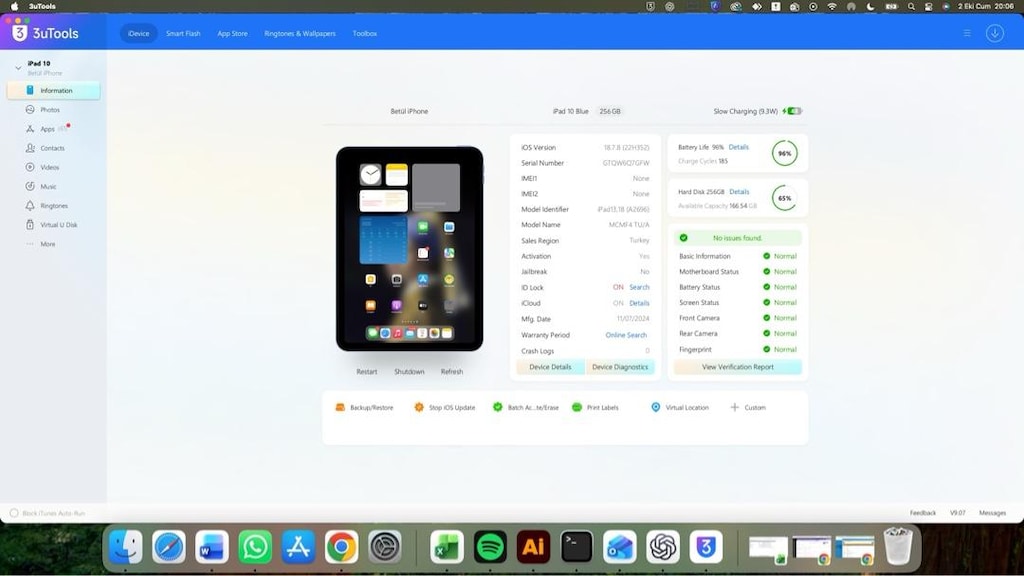1024x576 pixels.
Task: Open the Ringtones & Wallpapers tab
Action: (x=300, y=33)
